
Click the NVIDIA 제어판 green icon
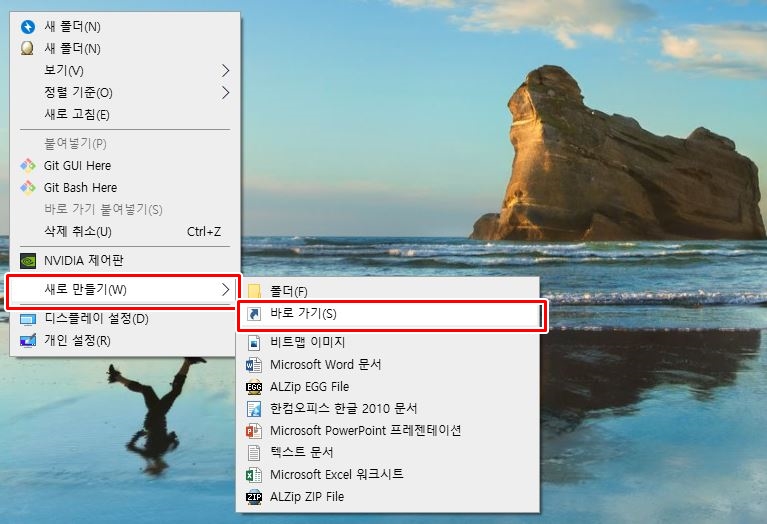[x=28, y=260]
